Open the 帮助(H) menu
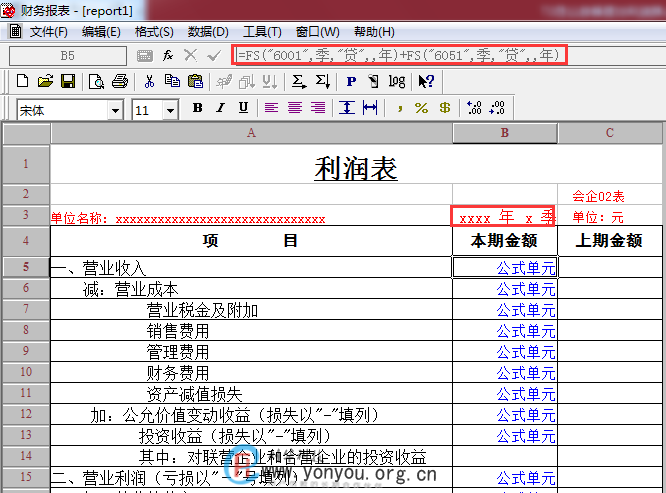666x493 pixels. click(x=374, y=32)
